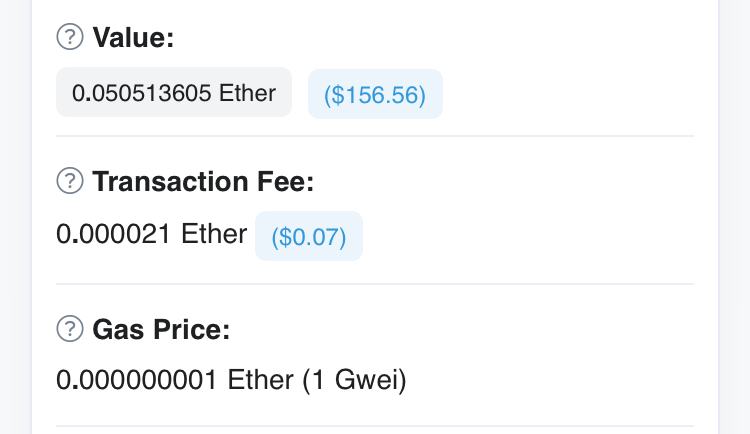750x434 pixels.
Task: Click the word Ether in the value badge
Action: click(247, 93)
